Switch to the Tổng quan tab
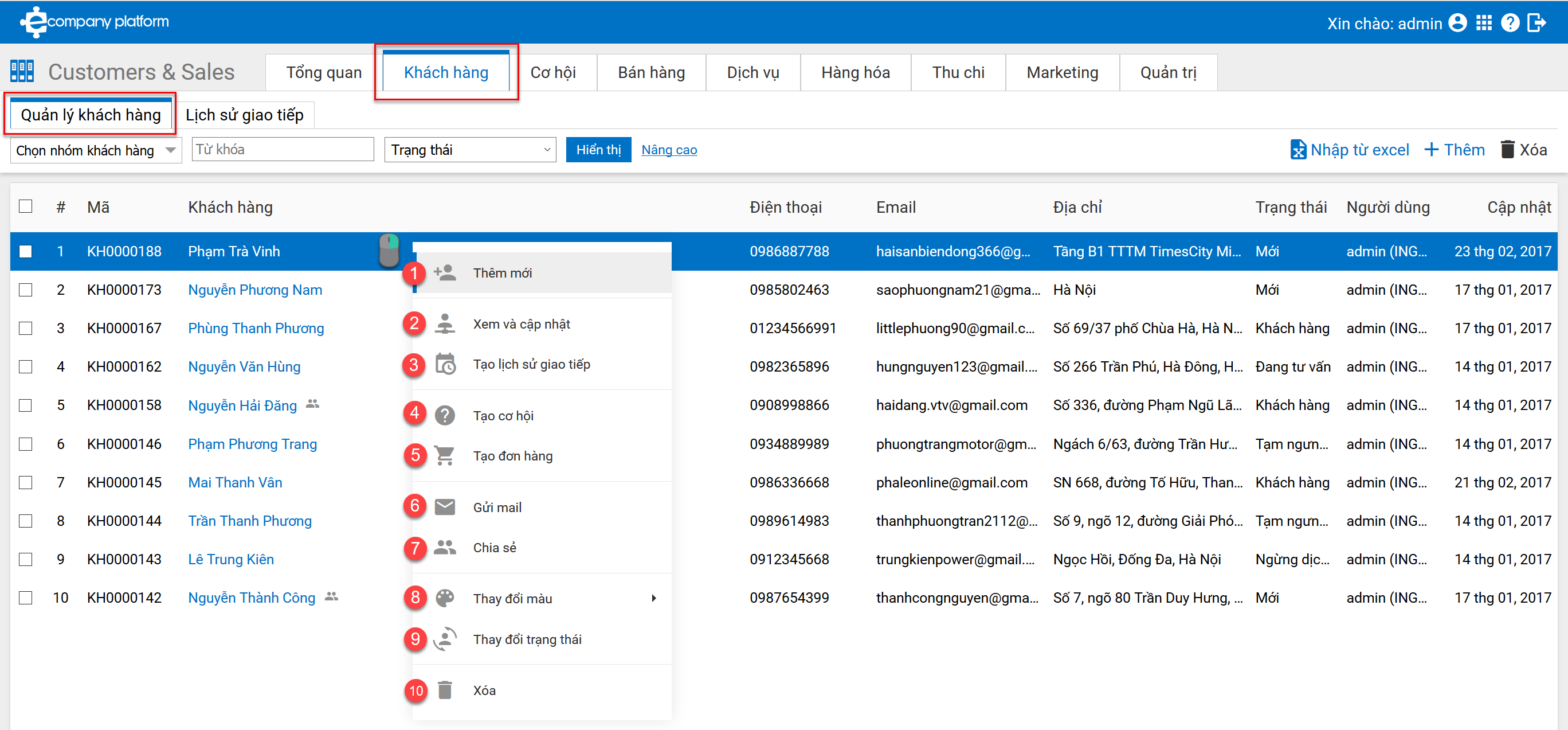 point(324,72)
